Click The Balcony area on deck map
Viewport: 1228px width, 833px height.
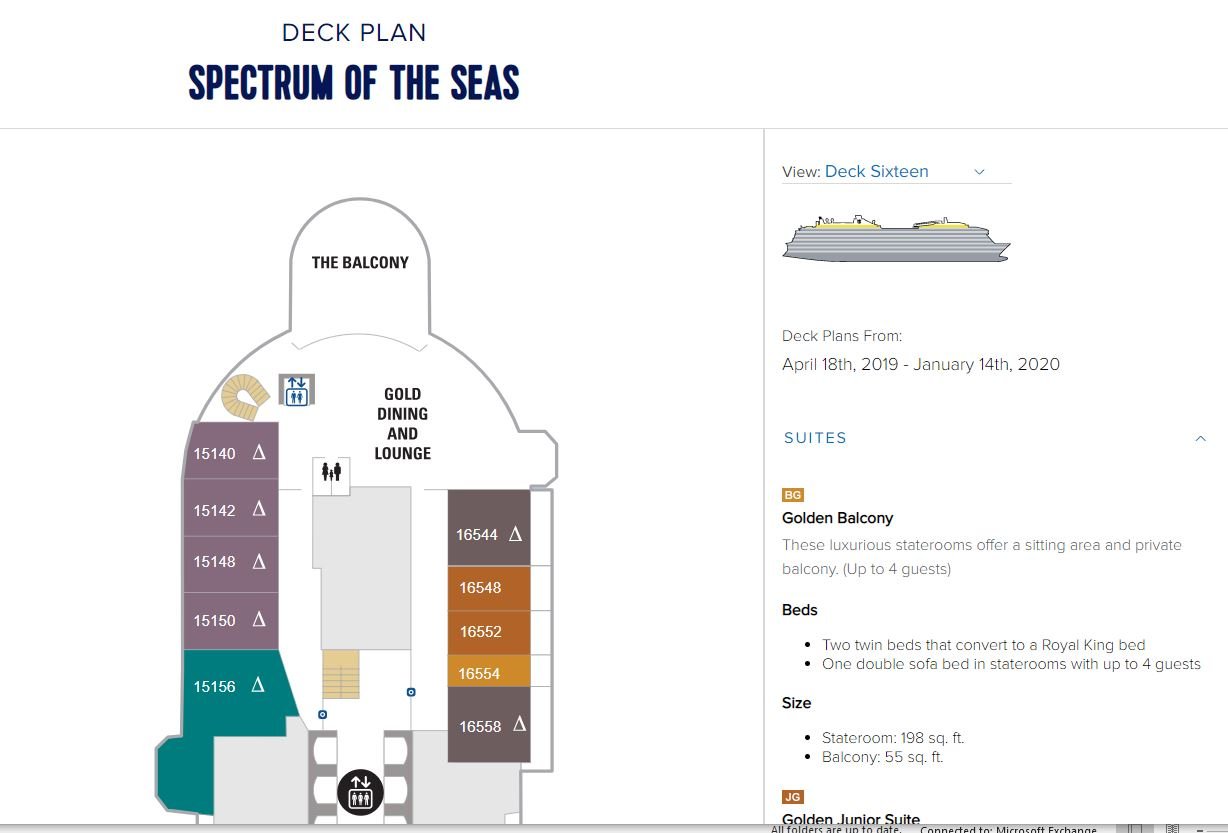click(360, 262)
